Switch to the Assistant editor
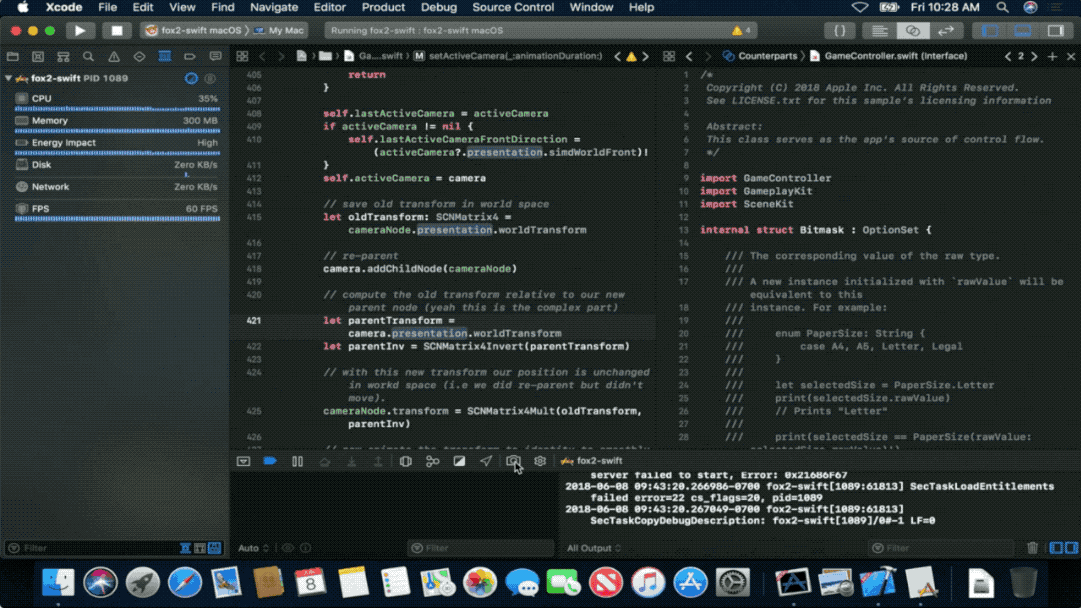The width and height of the screenshot is (1081, 608). pyautogui.click(x=913, y=30)
